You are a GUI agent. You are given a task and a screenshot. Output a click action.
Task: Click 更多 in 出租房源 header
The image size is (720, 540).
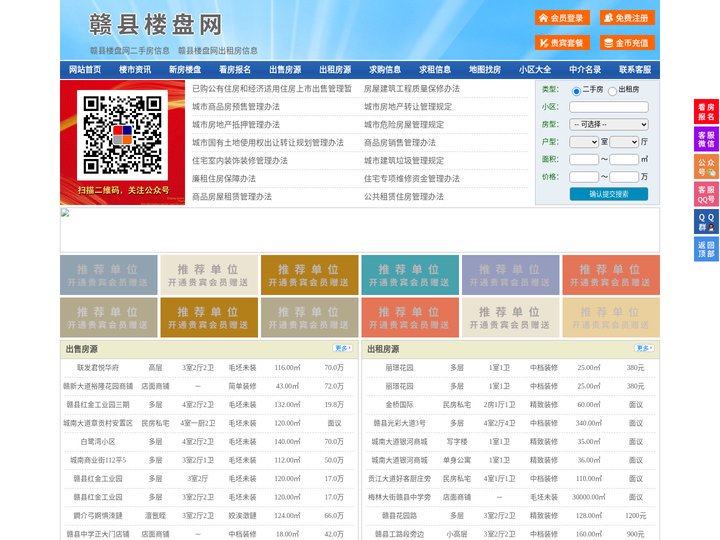(x=644, y=349)
